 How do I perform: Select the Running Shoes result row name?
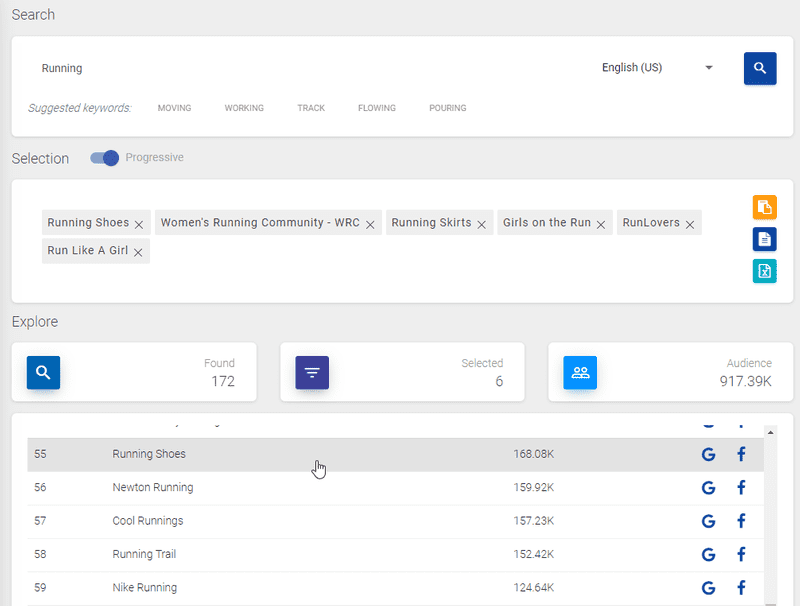tap(149, 454)
